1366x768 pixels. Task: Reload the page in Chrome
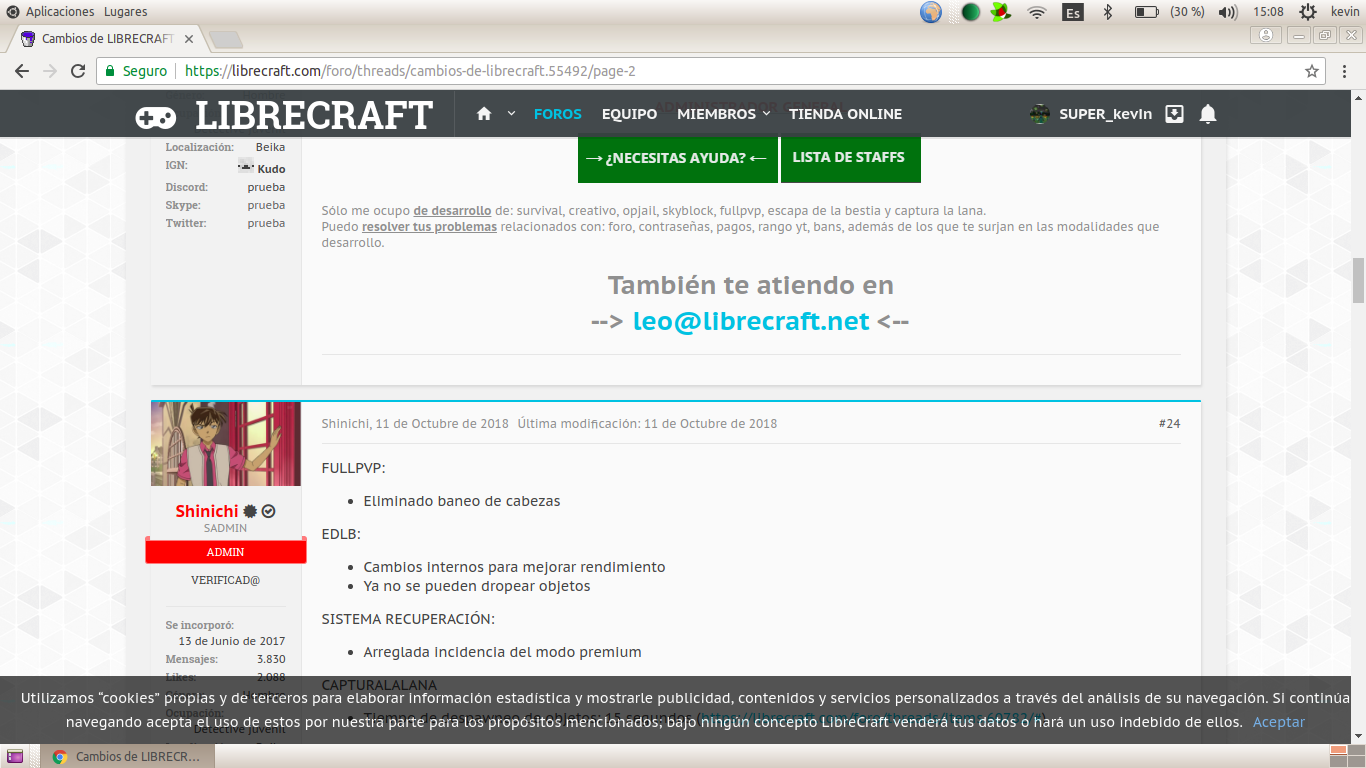(78, 71)
